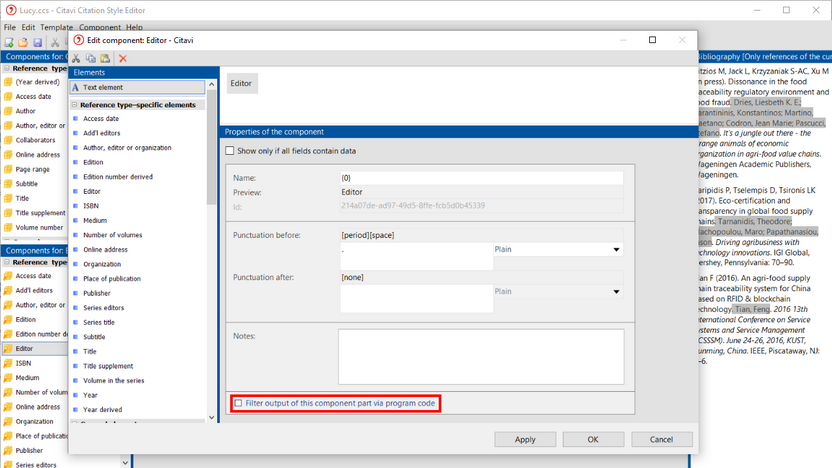Click Page range component in main window
The width and height of the screenshot is (832, 468).
[32, 169]
